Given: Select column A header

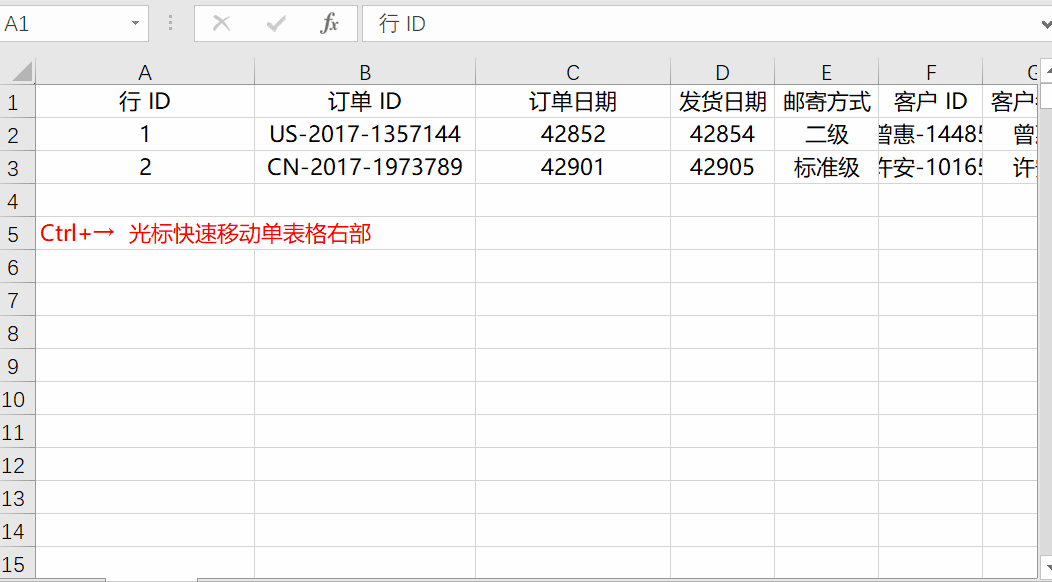Looking at the screenshot, I should [x=145, y=71].
